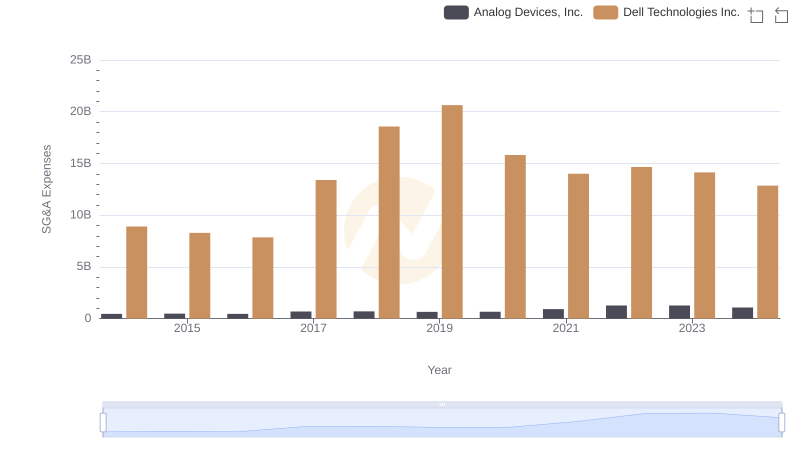This screenshot has width=800, height=461.
Task: Click the dark Analog Devices legend swatch
Action: [456, 12]
